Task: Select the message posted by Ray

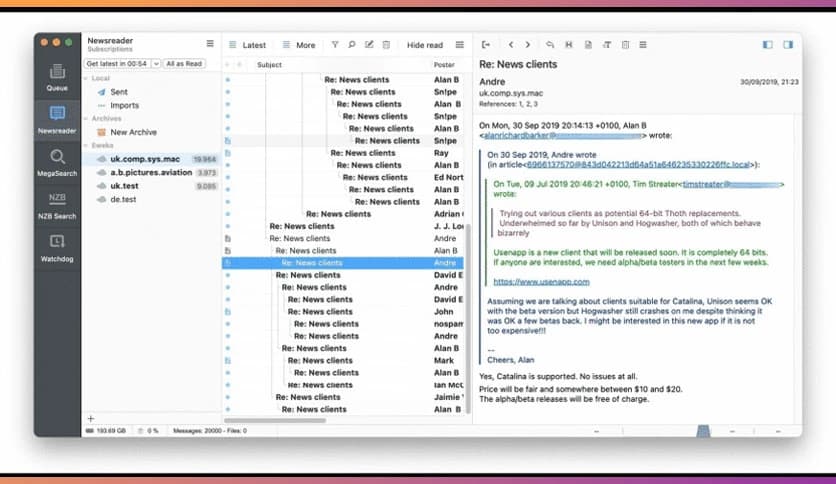Action: [343, 153]
